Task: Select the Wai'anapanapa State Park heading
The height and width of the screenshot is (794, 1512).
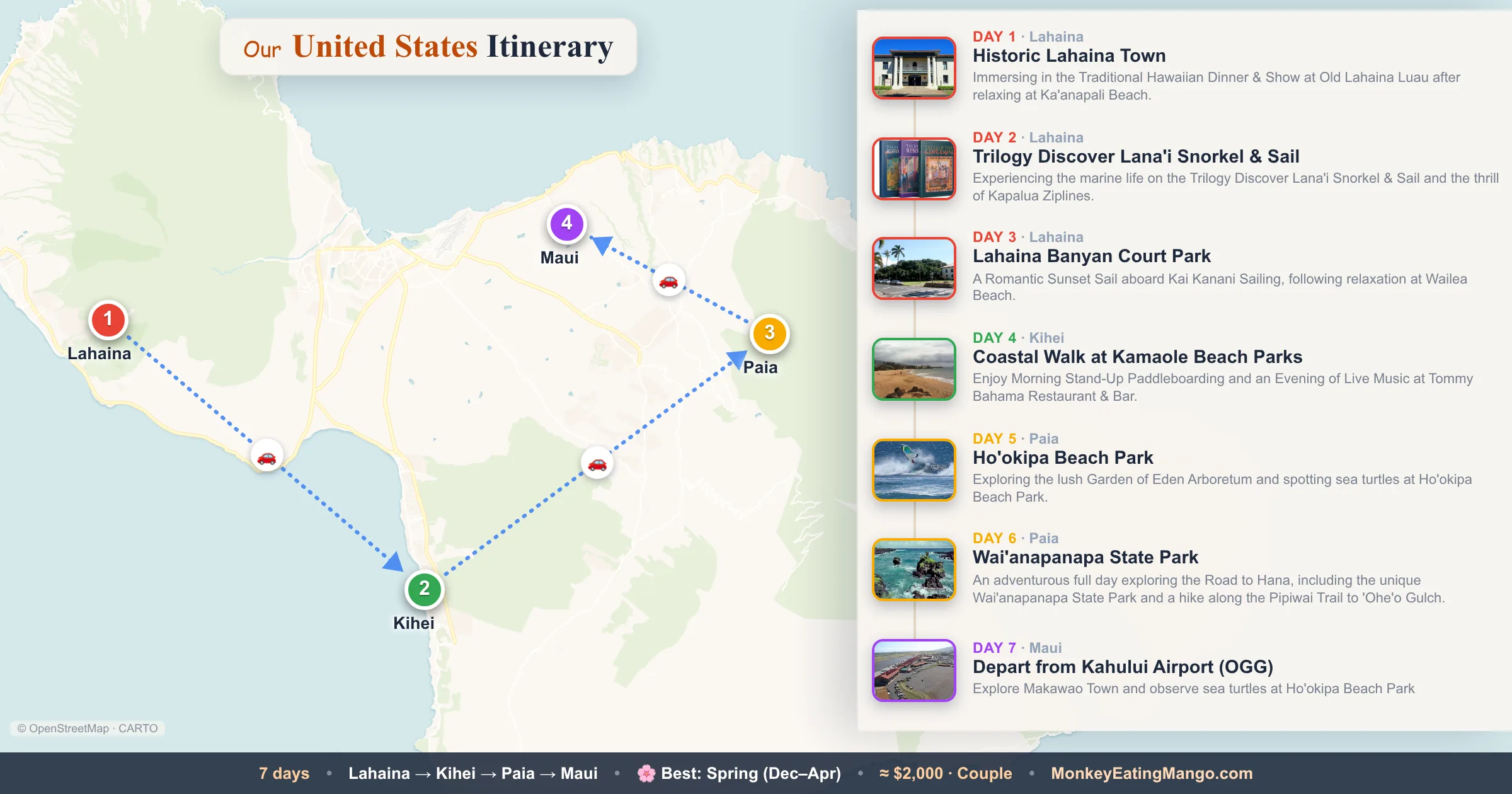Action: [x=1085, y=557]
